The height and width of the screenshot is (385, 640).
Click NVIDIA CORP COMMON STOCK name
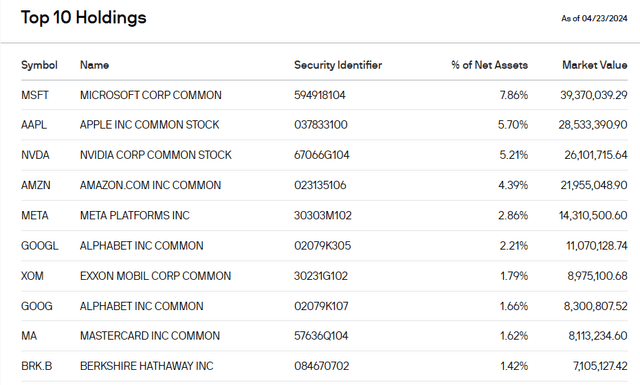pyautogui.click(x=156, y=155)
